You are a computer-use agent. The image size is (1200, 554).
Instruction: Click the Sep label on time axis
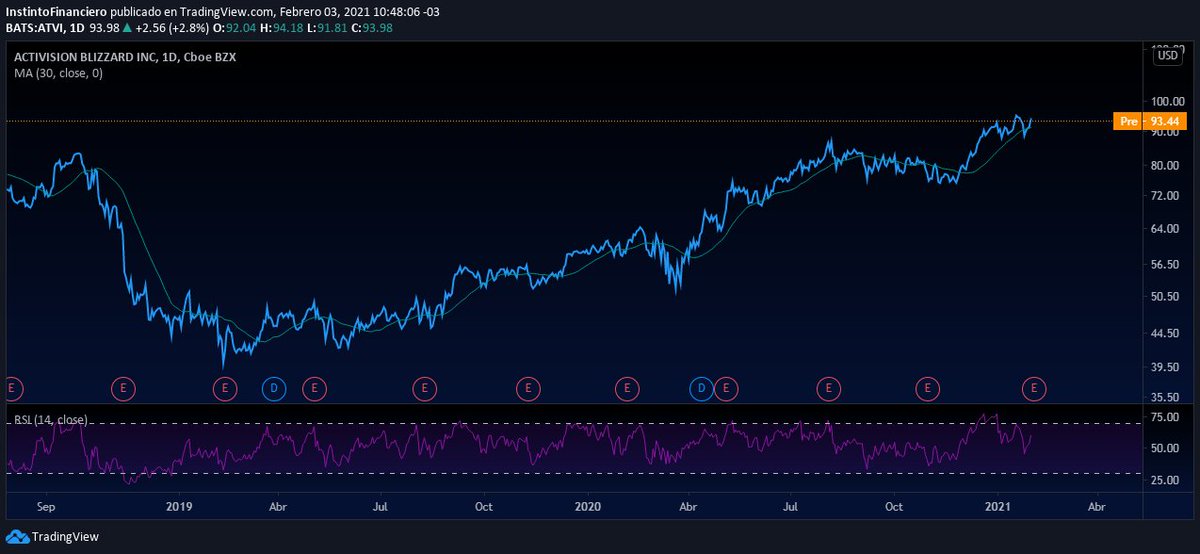pyautogui.click(x=46, y=507)
